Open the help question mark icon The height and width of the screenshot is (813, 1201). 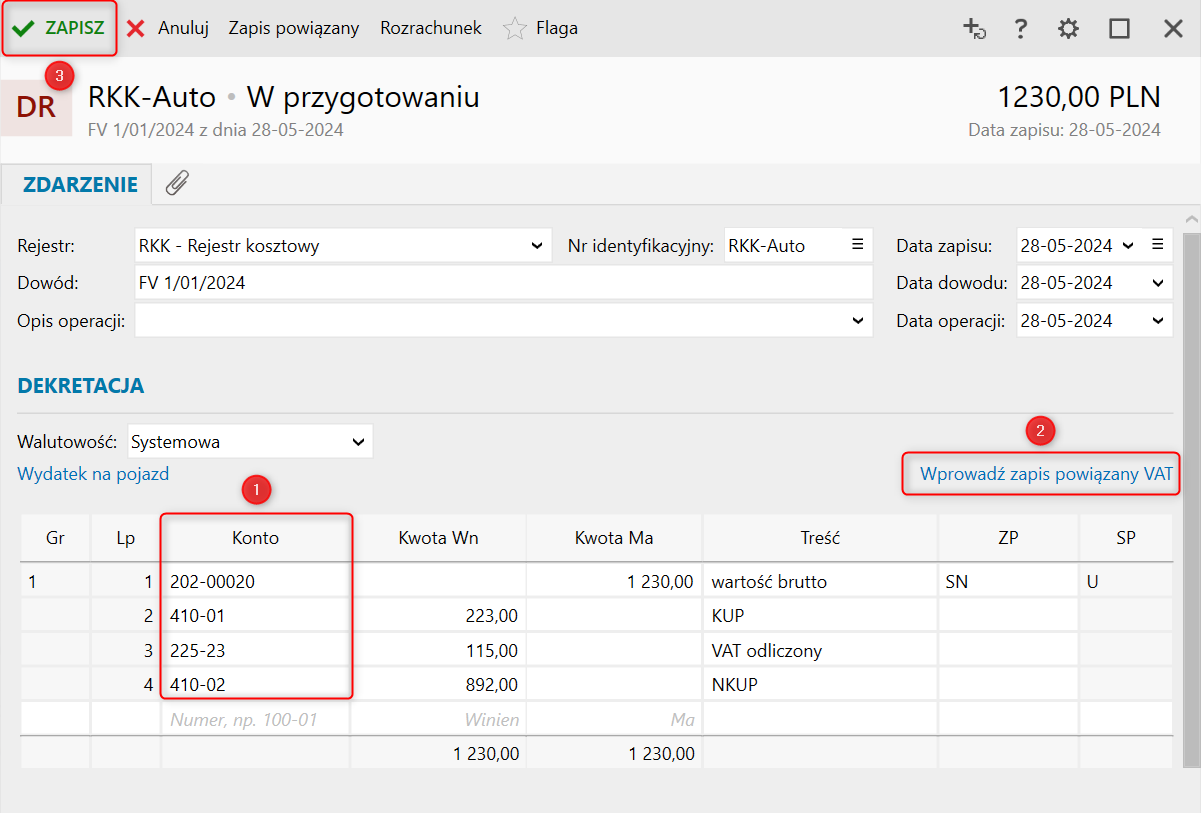tap(1020, 29)
